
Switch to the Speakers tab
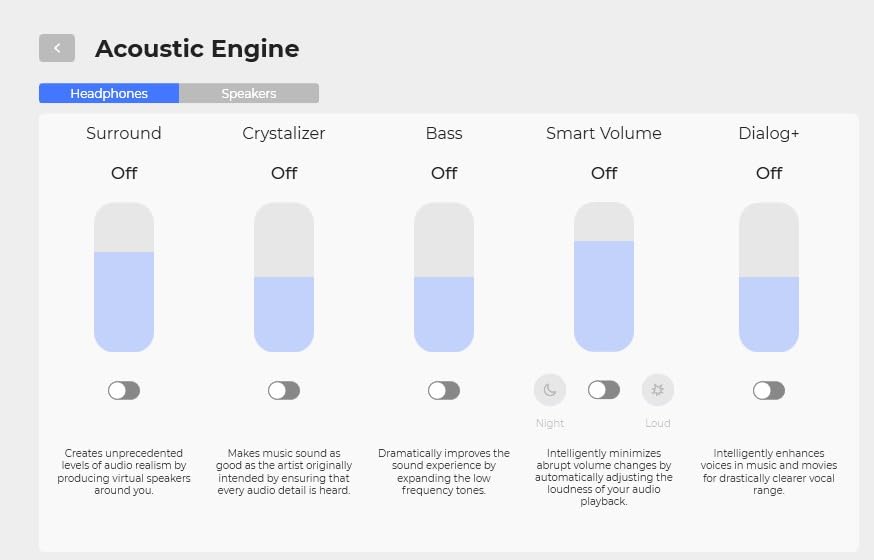[249, 93]
